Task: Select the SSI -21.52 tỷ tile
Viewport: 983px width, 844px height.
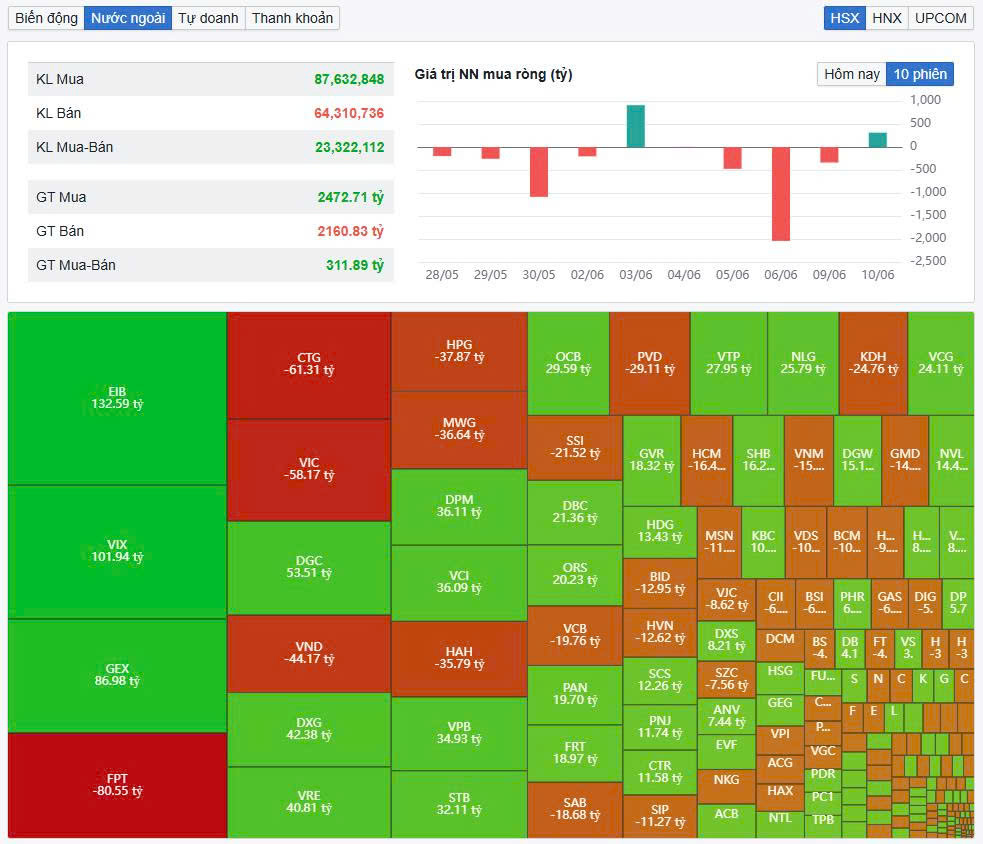Action: [x=575, y=448]
